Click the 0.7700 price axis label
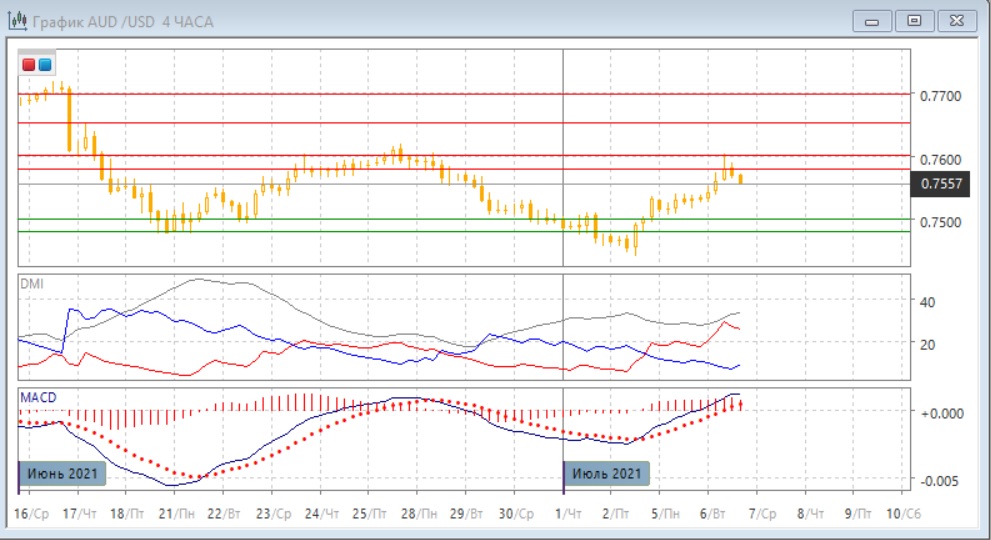Screen dimensions: 991x540 (x=939, y=96)
